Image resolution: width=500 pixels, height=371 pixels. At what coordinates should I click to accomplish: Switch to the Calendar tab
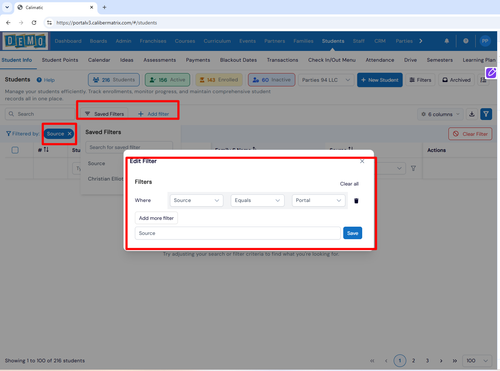click(x=99, y=60)
